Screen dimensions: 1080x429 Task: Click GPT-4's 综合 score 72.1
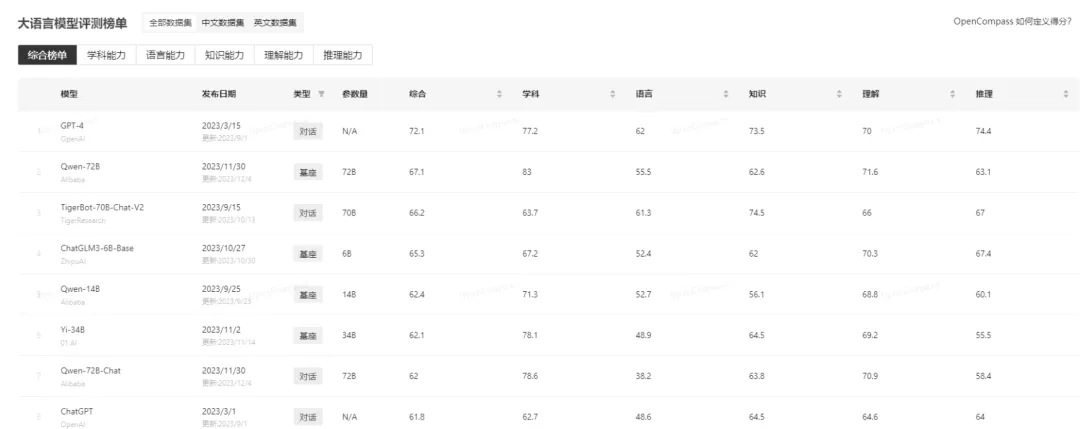[417, 131]
